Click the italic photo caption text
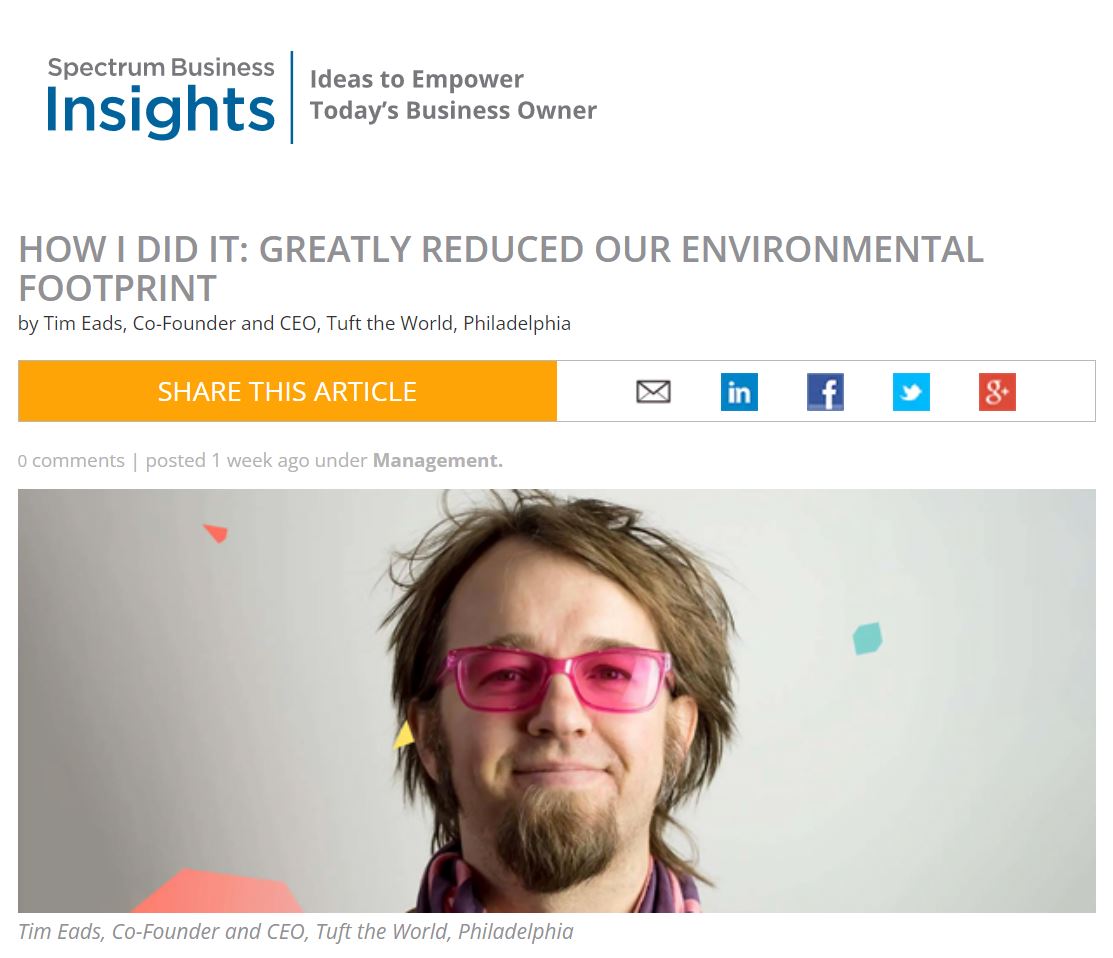Image resolution: width=1113 pixels, height=958 pixels. point(296,931)
